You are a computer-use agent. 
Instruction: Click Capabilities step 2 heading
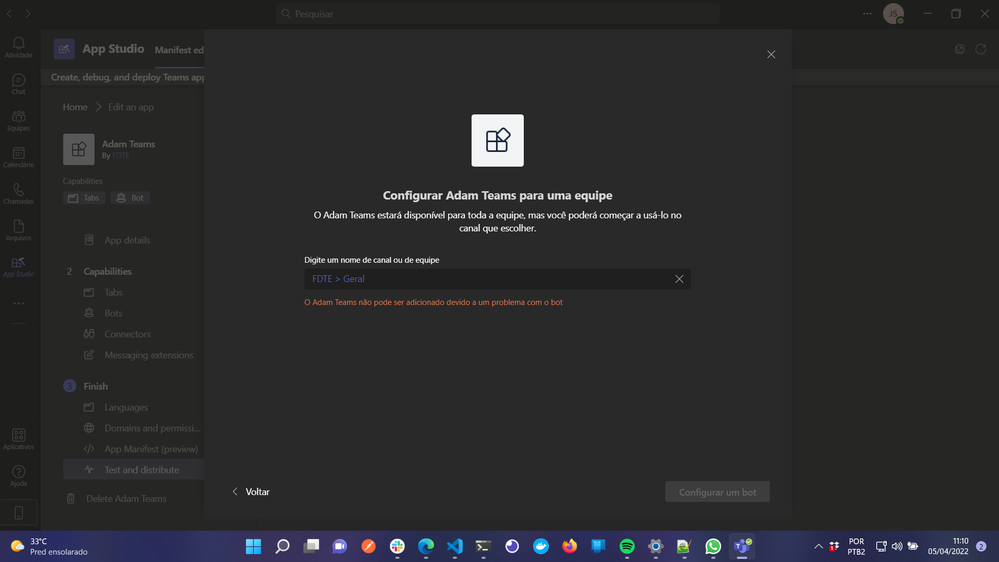108,271
